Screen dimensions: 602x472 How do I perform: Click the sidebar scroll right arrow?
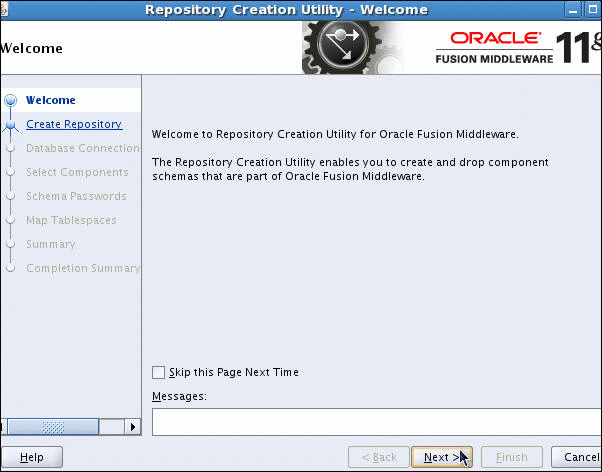(x=133, y=427)
